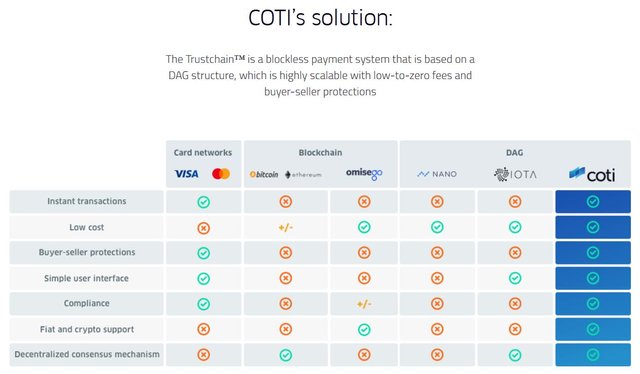Click the omisego +/- mark in Compliance row

coord(364,304)
